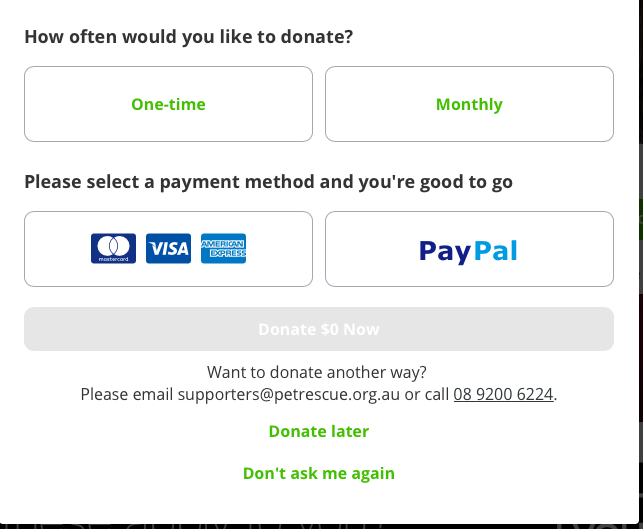Image resolution: width=643 pixels, height=529 pixels.
Task: Click the Visa card icon
Action: (168, 249)
